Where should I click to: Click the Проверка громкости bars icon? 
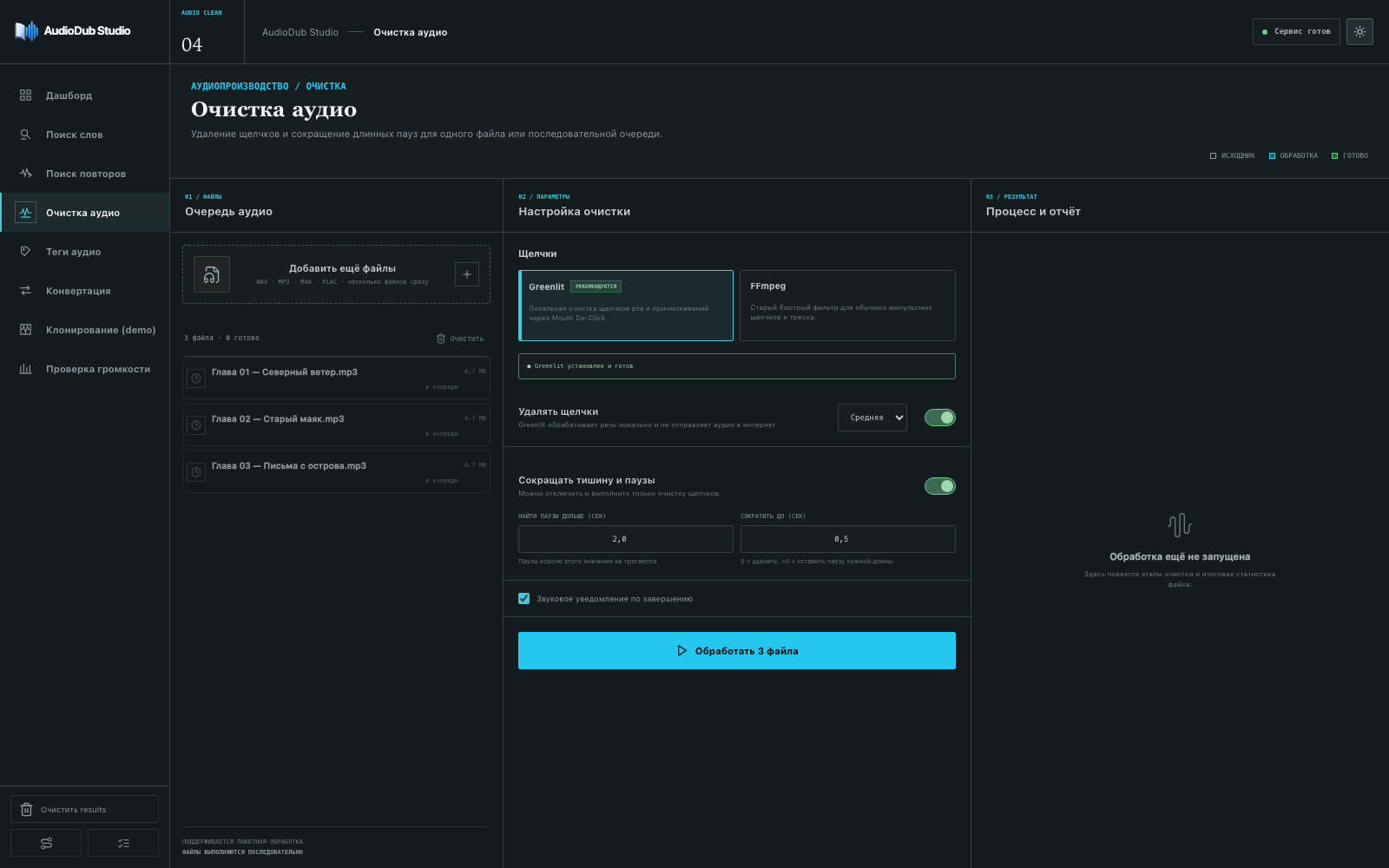coord(25,369)
